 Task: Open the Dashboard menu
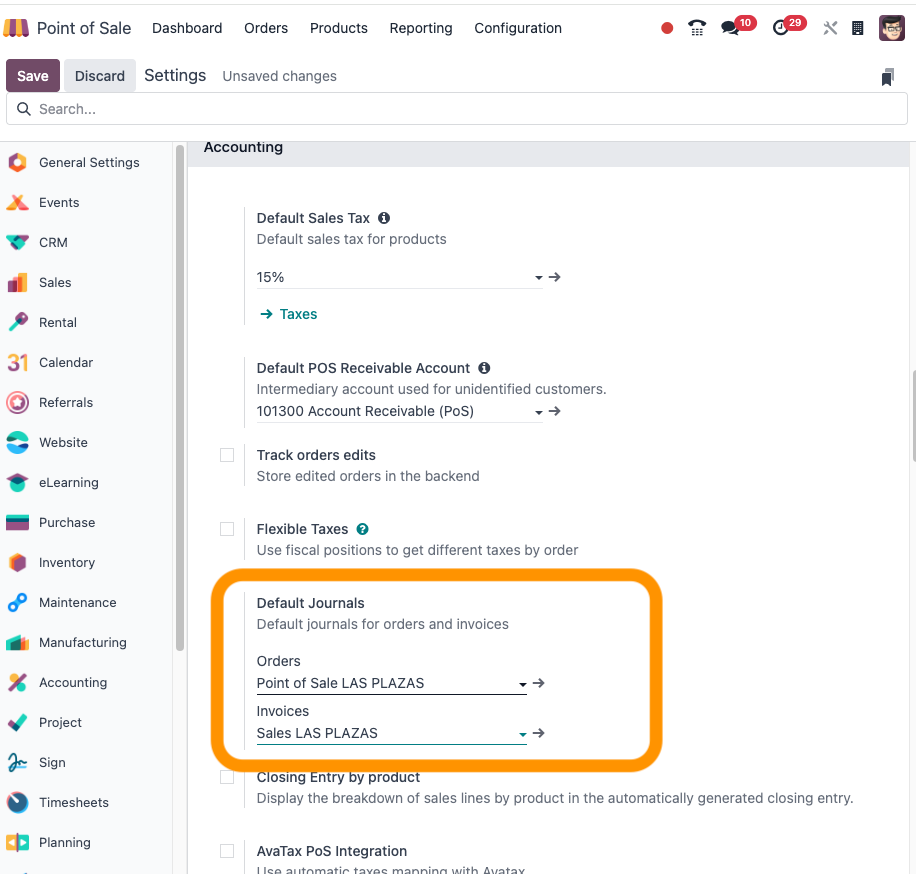187,28
